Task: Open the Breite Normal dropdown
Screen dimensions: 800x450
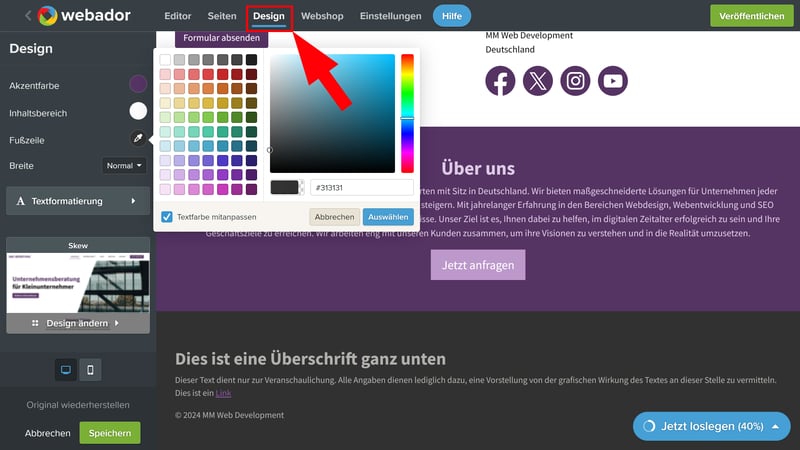Action: point(125,165)
